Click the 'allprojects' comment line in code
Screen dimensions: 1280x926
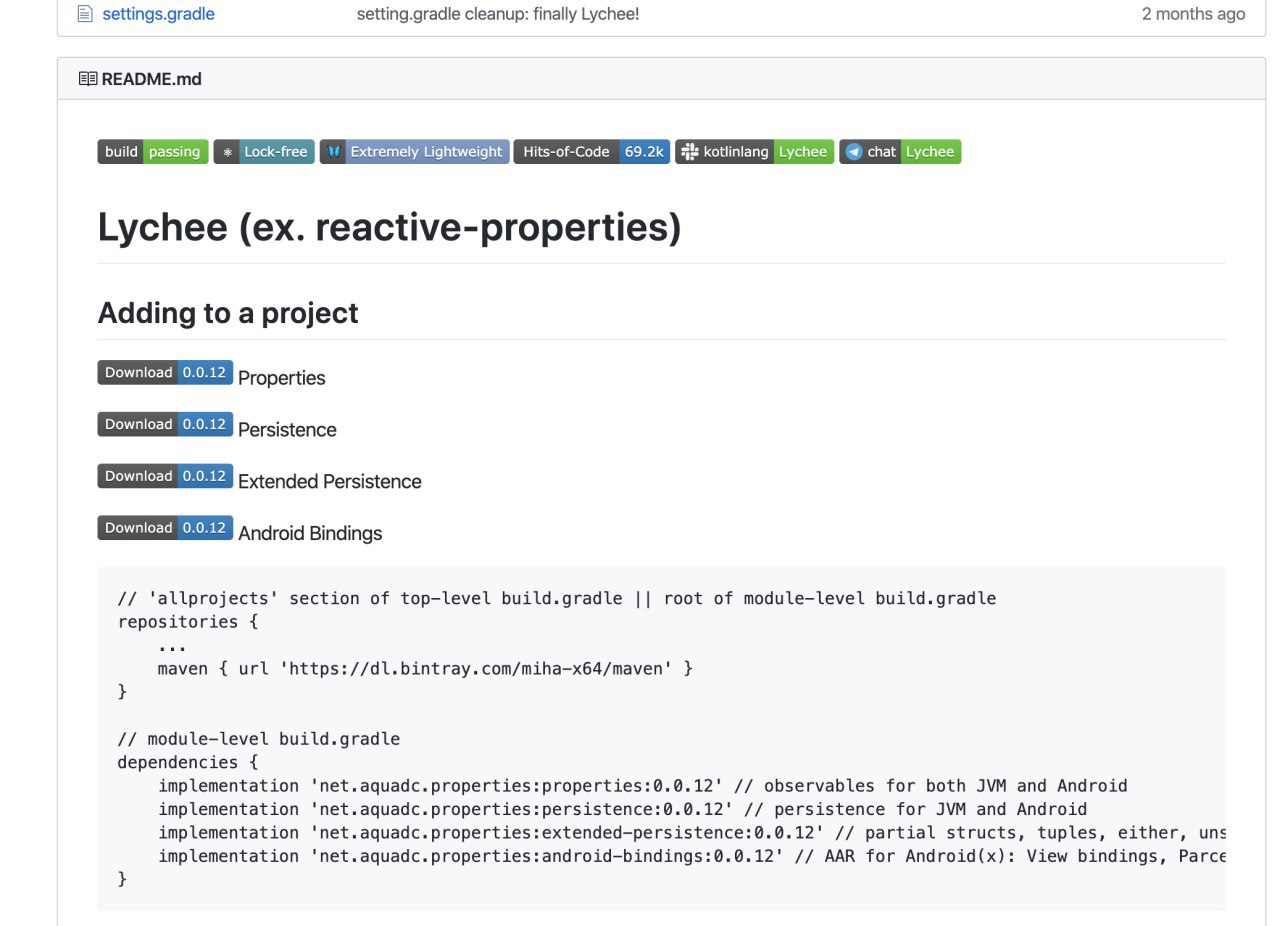click(557, 598)
